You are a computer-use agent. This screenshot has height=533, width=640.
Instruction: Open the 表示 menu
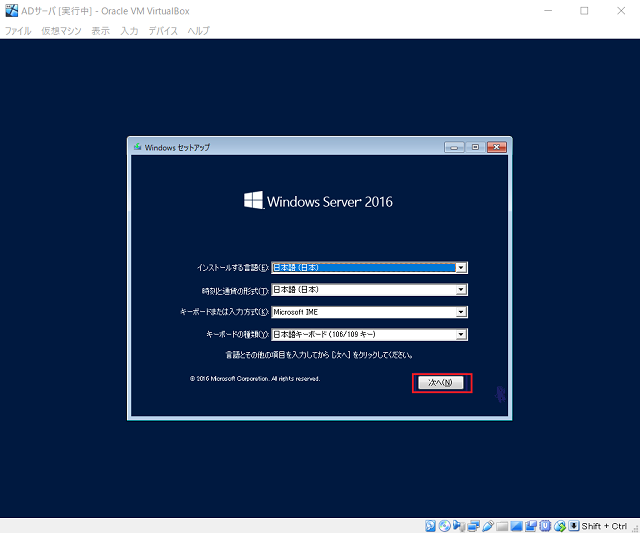[100, 31]
